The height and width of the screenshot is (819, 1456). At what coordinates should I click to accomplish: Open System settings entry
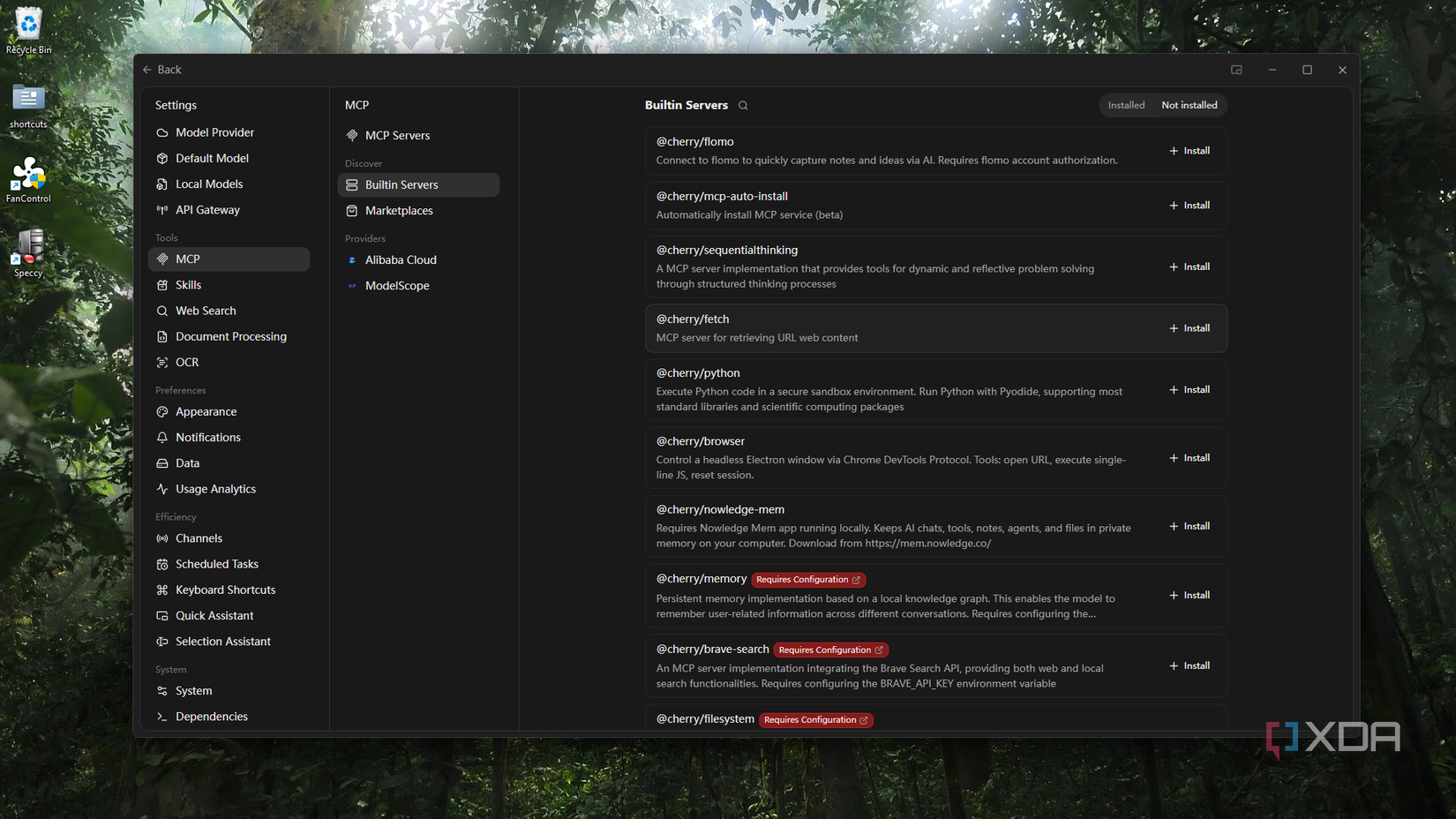point(229,691)
